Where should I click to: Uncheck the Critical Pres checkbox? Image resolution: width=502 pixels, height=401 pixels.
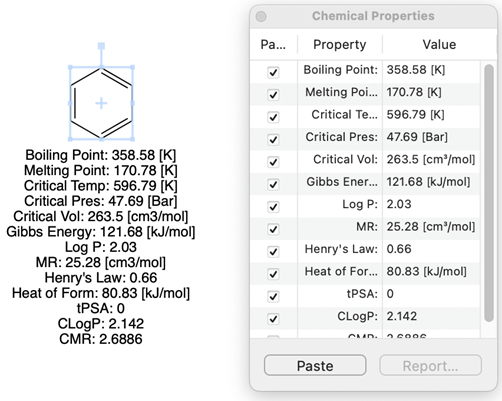coord(273,139)
